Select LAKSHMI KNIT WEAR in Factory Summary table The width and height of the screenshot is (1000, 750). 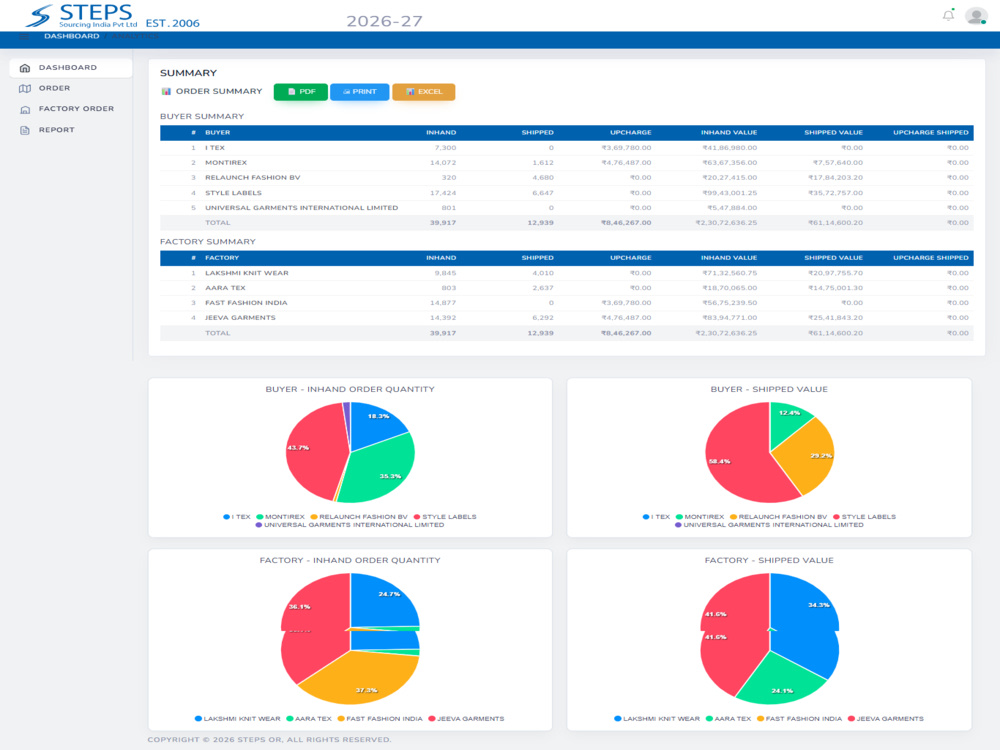(247, 273)
